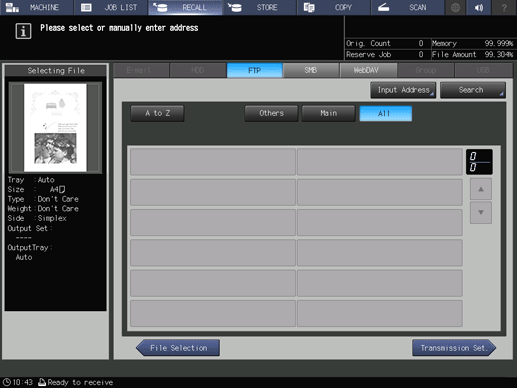
Task: Select the Others filter toggle
Action: 271,114
